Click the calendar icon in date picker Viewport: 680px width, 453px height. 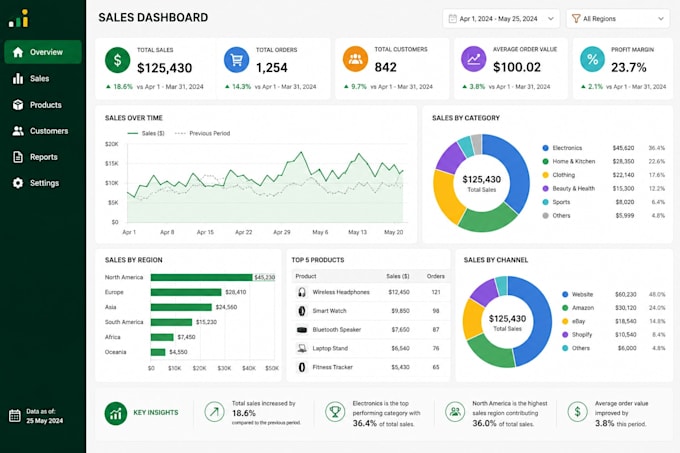click(x=452, y=19)
